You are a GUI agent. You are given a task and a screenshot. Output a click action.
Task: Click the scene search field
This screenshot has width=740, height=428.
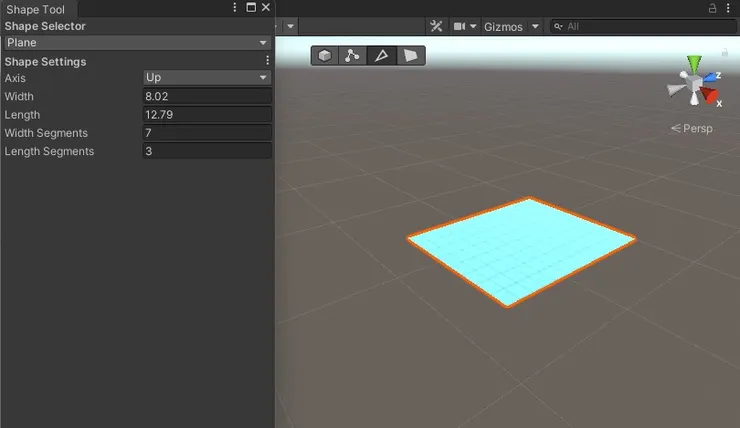(643, 26)
